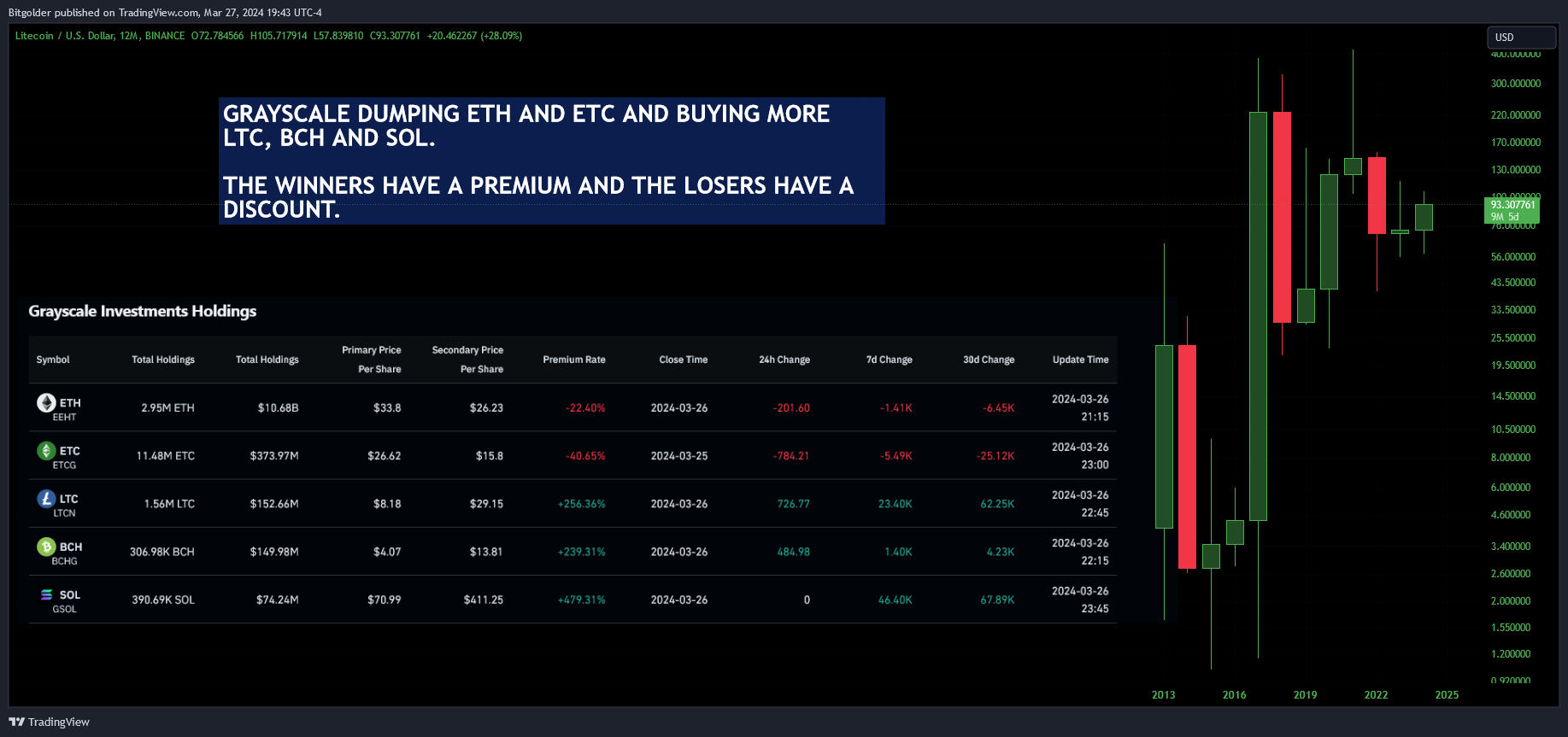Click the 24h Change column header
Screen dimensions: 1568x737
(784, 360)
